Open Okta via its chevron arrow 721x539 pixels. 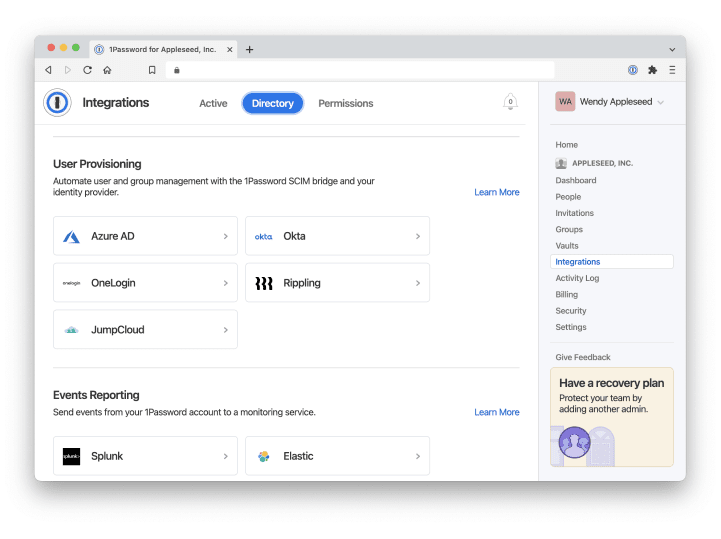418,236
